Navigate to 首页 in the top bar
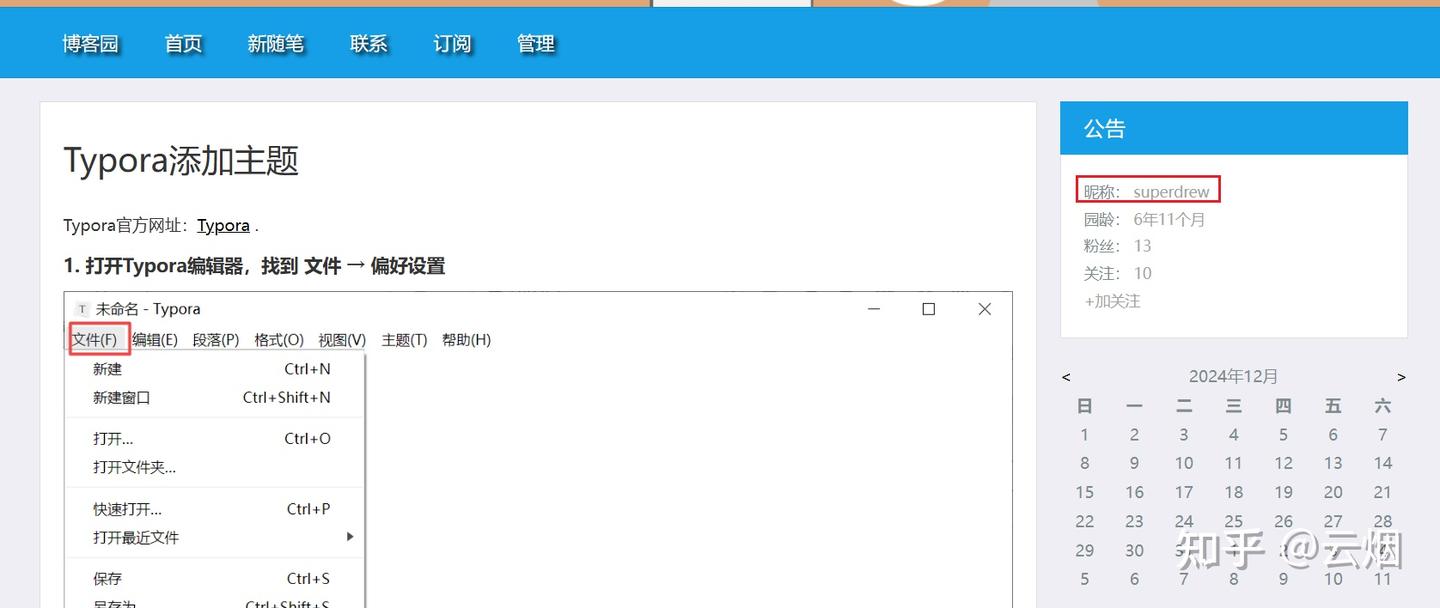Image resolution: width=1440 pixels, height=608 pixels. [x=182, y=43]
